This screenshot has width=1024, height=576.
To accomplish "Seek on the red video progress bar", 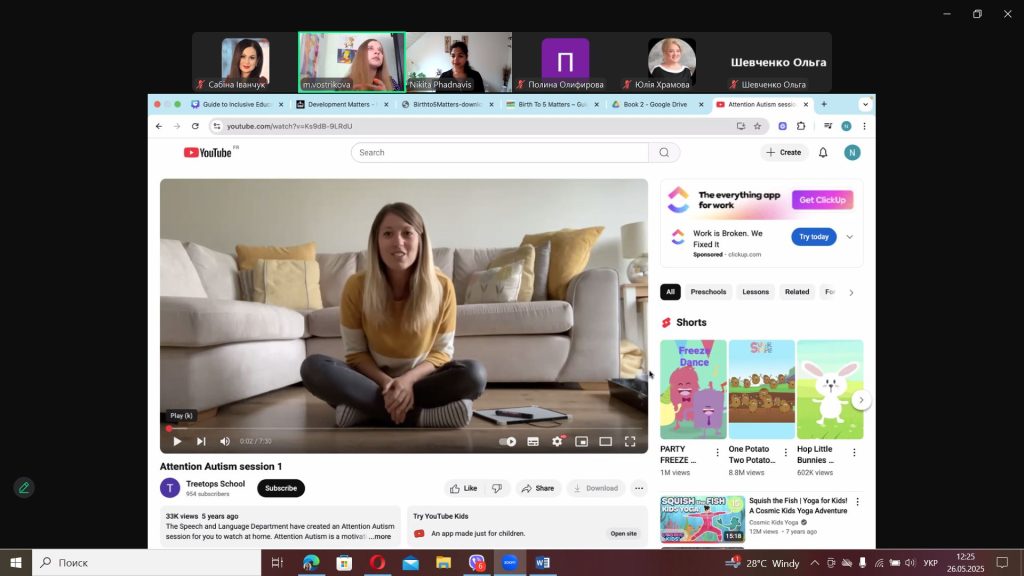I will [404, 429].
